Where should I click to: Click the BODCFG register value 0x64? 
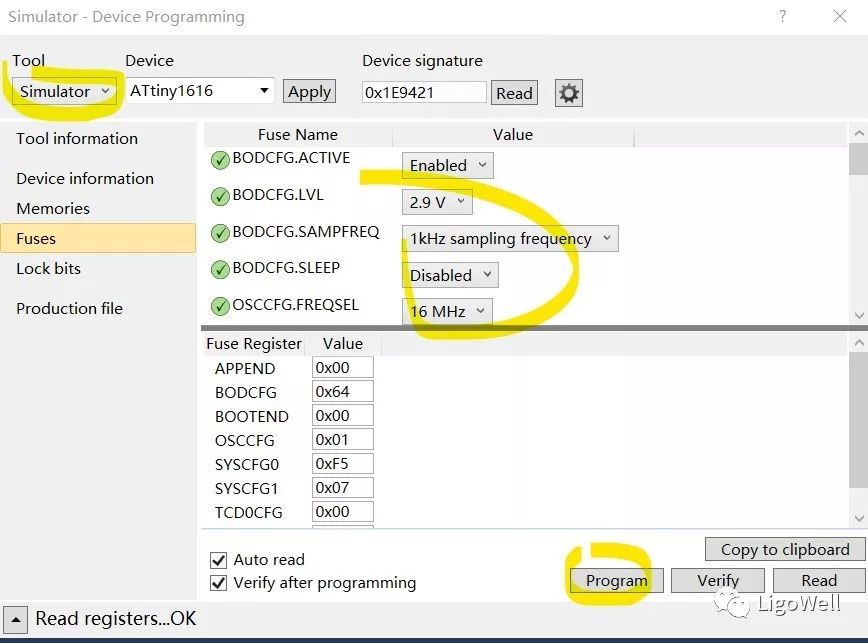click(x=343, y=392)
